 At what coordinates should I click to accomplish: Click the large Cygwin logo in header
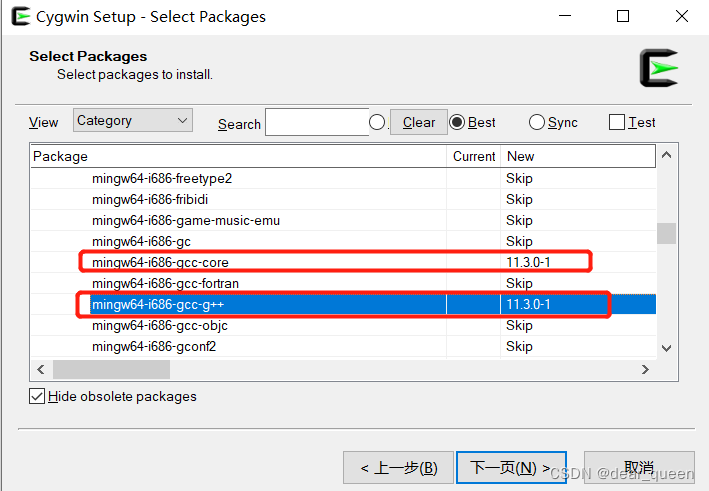click(x=659, y=68)
